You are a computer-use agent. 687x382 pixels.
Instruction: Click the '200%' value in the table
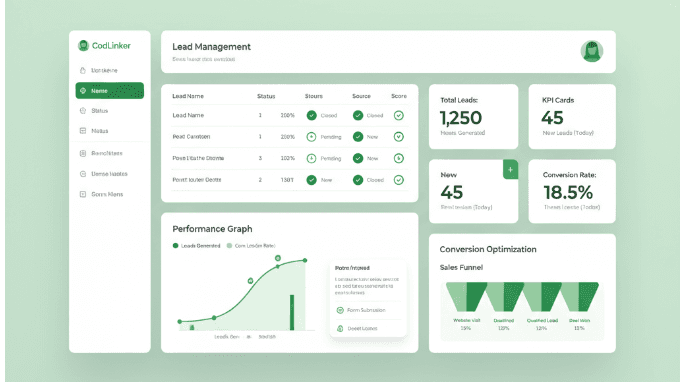(287, 137)
